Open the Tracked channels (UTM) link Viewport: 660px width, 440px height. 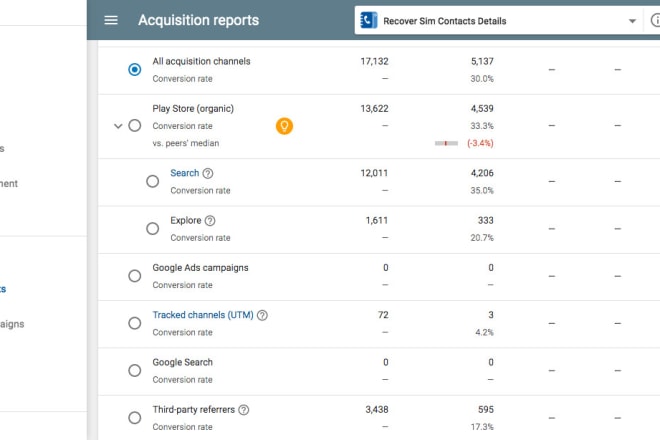click(203, 315)
